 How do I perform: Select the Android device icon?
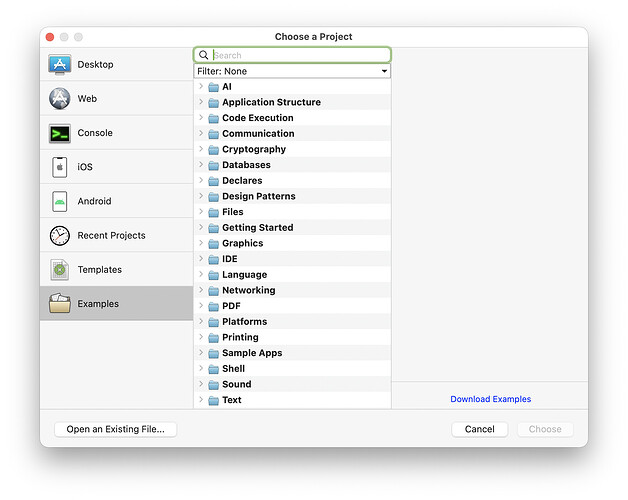(x=59, y=201)
